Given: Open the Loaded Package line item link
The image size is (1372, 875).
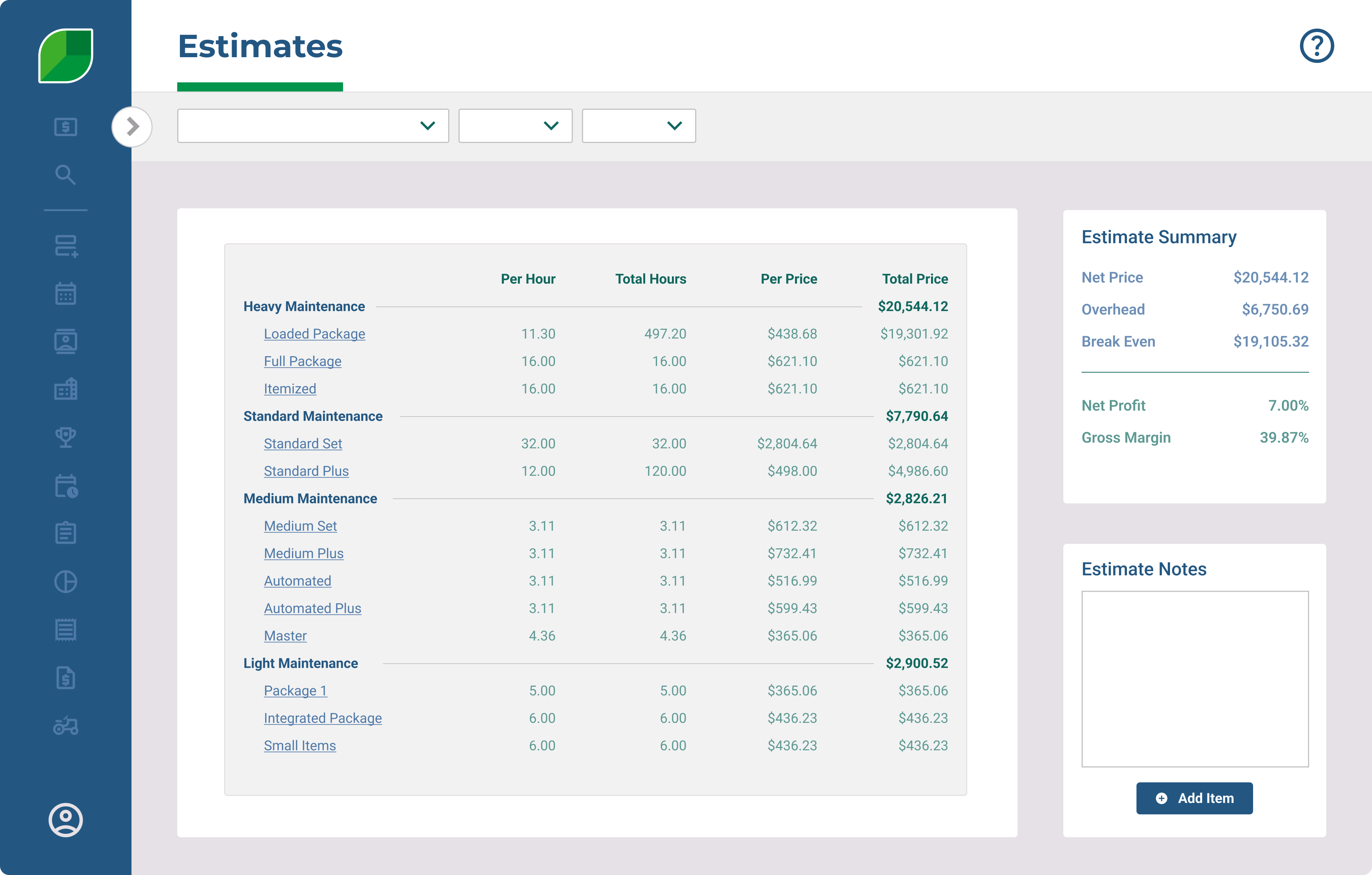Looking at the screenshot, I should coord(314,334).
